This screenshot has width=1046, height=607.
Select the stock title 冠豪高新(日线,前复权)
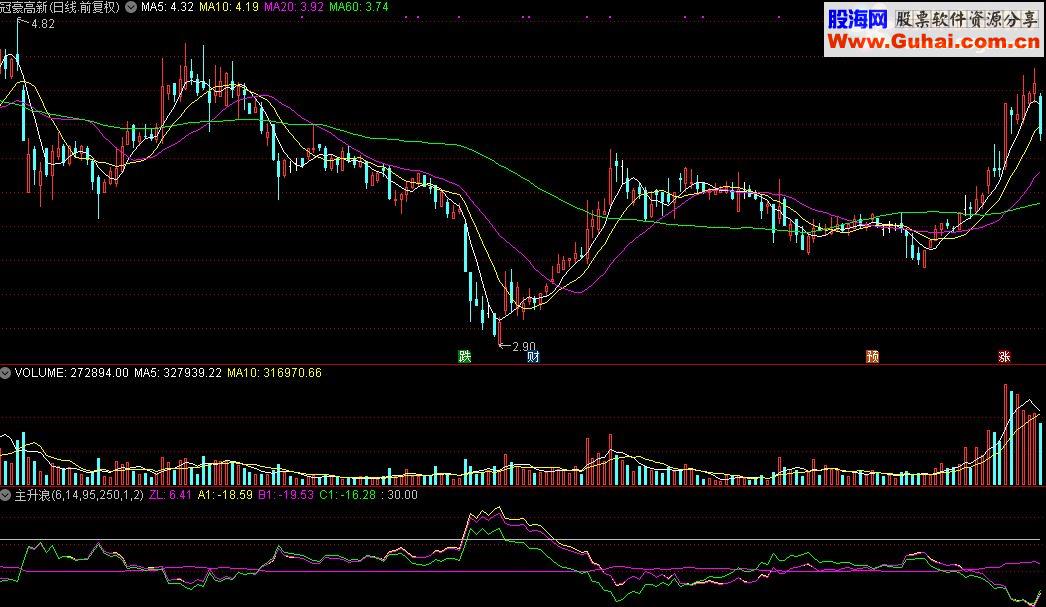tap(60, 7)
